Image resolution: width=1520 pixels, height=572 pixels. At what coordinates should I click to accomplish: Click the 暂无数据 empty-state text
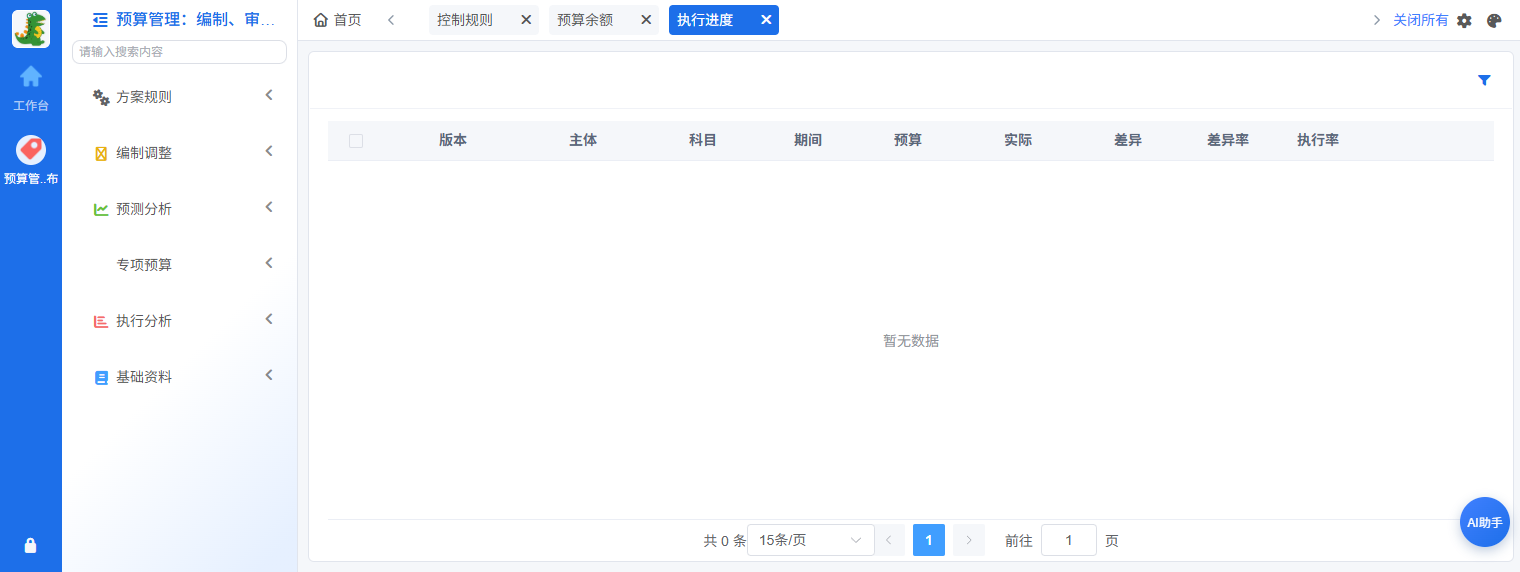pos(911,341)
